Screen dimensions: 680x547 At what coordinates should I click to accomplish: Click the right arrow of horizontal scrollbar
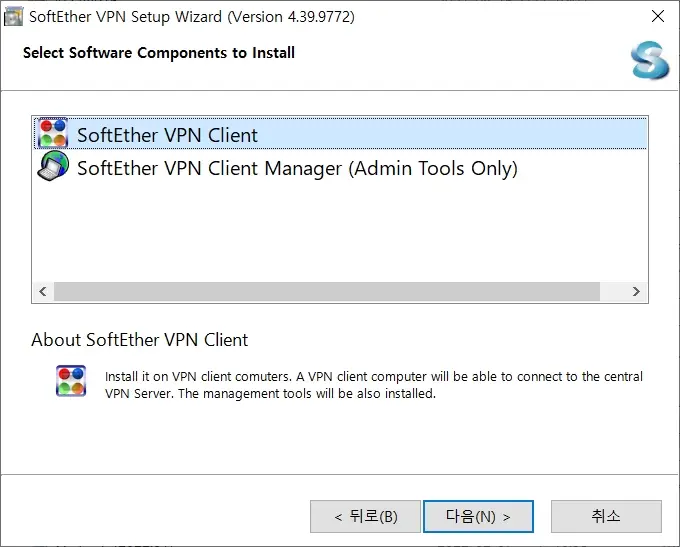tap(636, 292)
